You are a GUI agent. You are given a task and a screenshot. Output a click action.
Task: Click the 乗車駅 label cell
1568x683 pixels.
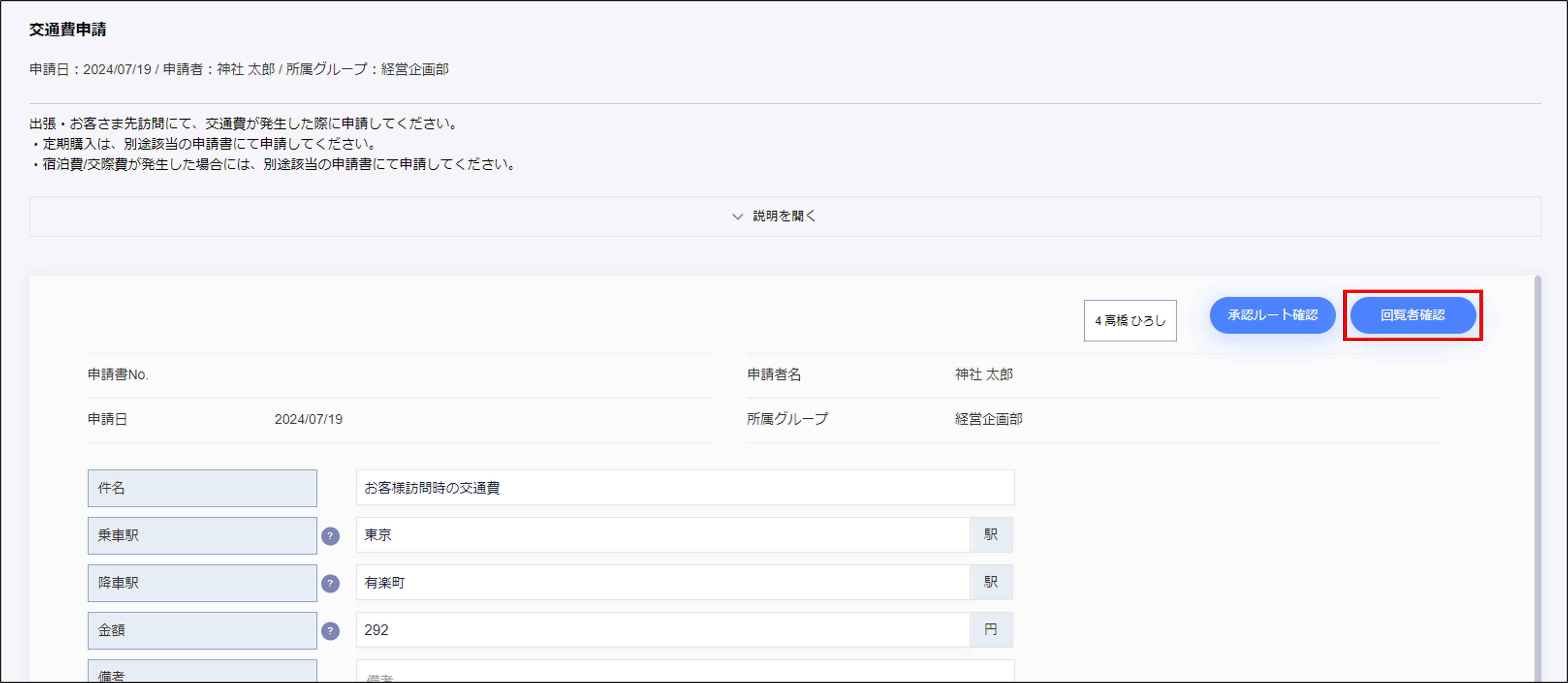(x=202, y=536)
